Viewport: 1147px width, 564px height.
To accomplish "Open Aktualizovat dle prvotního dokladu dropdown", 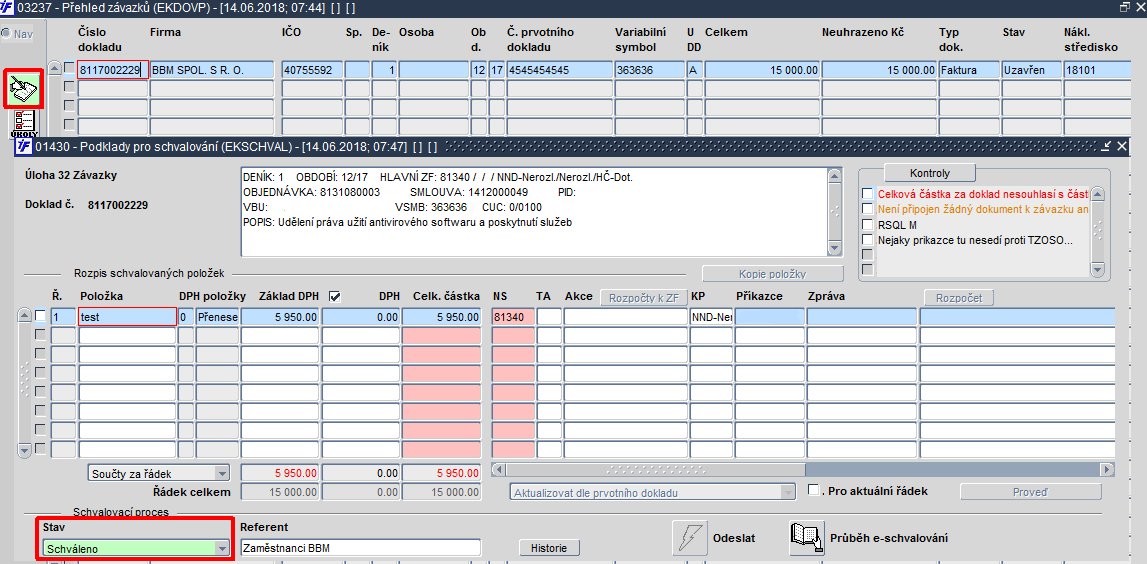I will [652, 492].
